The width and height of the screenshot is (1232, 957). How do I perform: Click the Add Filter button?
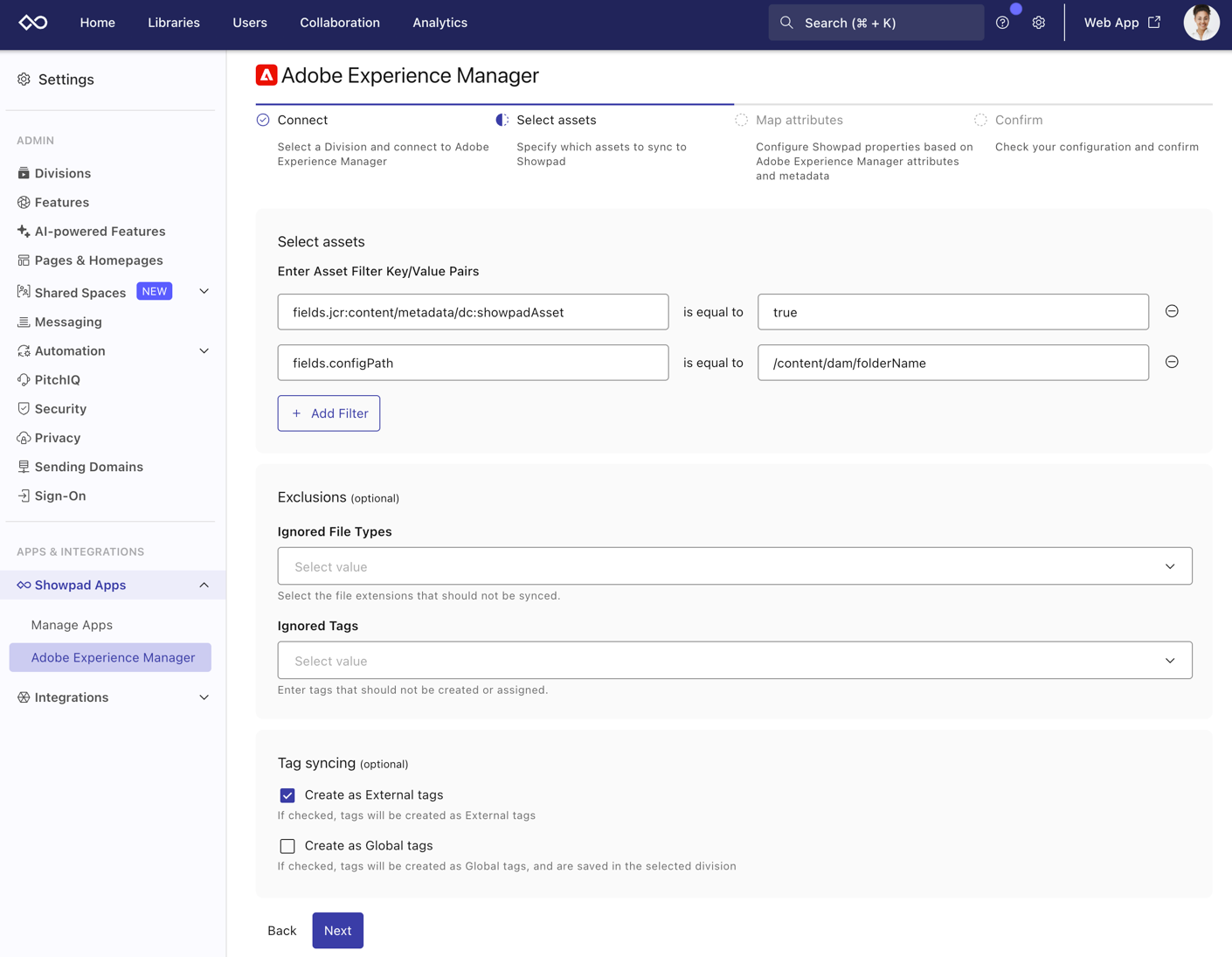click(x=329, y=413)
